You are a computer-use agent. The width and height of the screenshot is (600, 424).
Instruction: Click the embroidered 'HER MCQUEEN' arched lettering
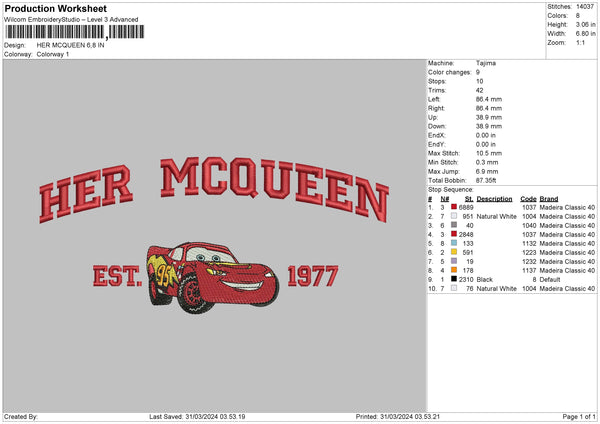point(214,190)
